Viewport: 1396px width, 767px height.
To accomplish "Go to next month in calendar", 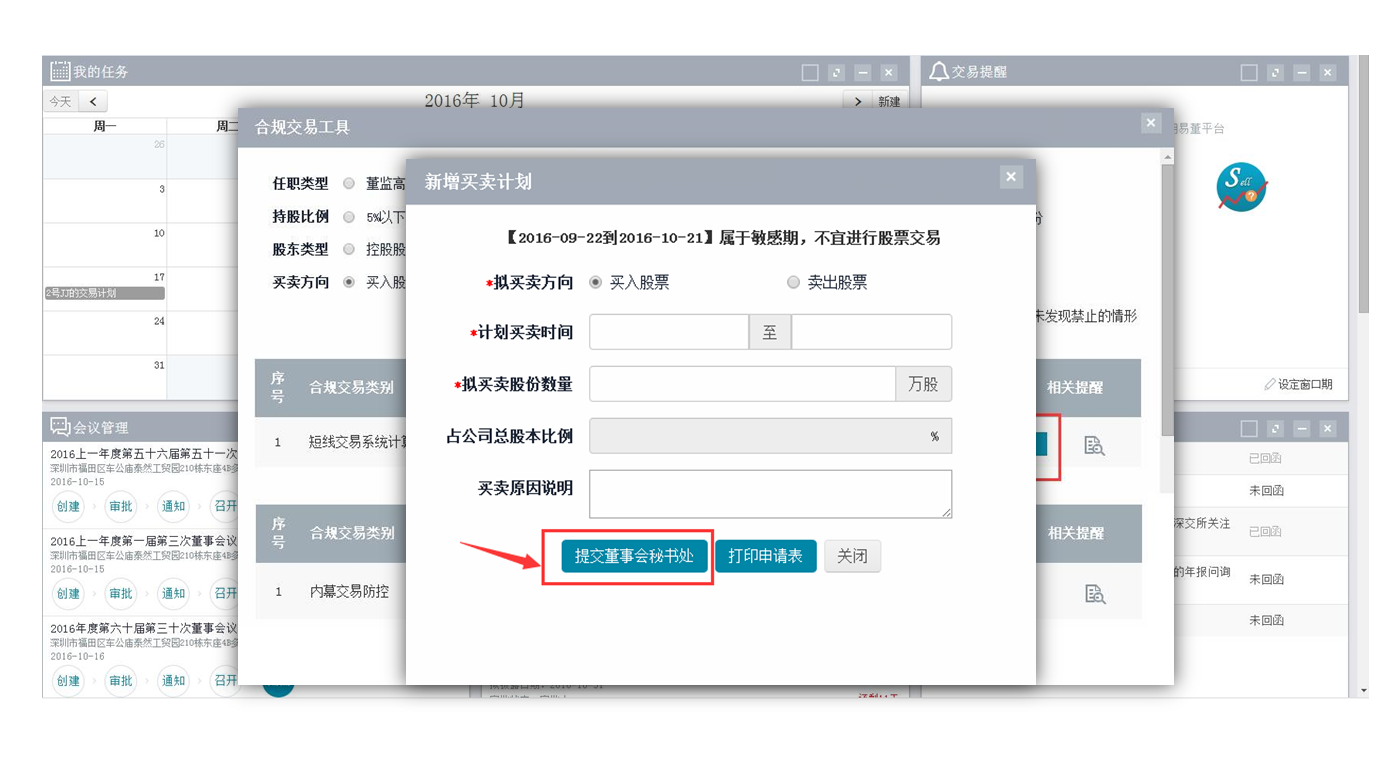I will coord(857,101).
